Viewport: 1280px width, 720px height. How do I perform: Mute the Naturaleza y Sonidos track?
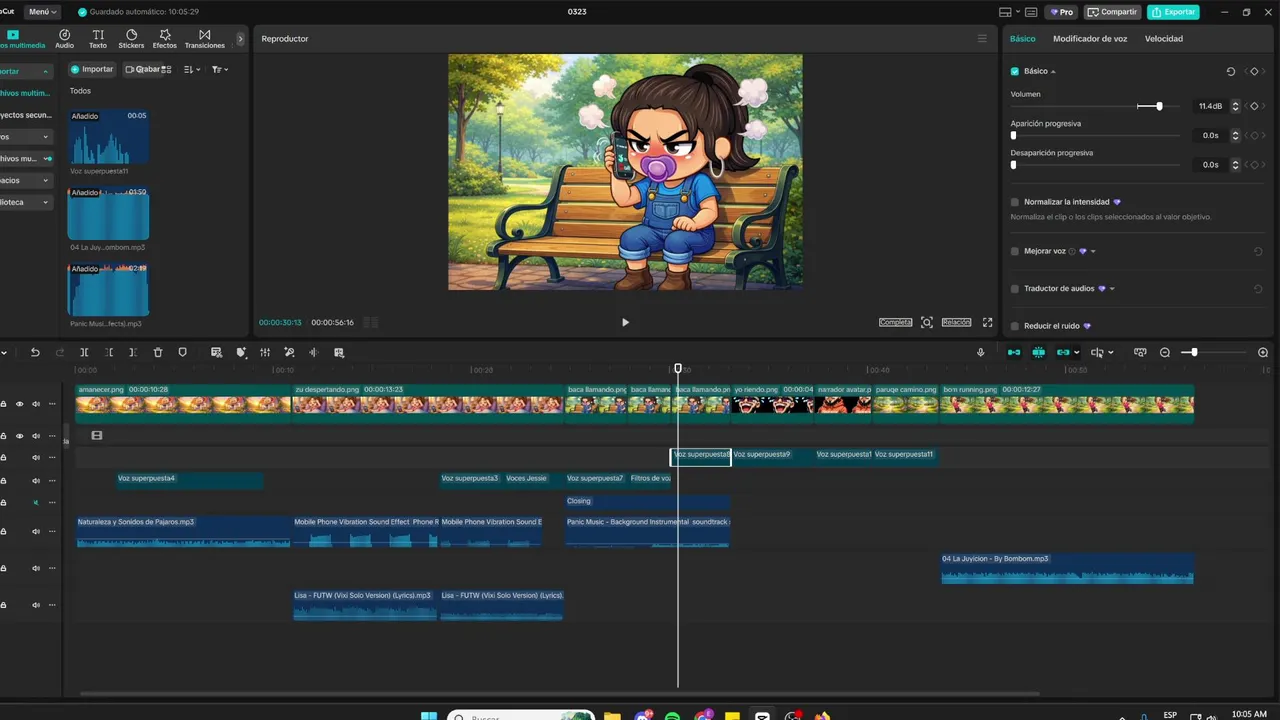pyautogui.click(x=36, y=531)
